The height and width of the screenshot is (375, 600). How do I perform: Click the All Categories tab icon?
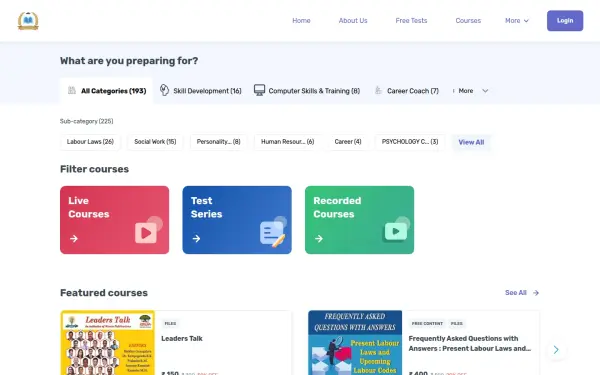[72, 90]
